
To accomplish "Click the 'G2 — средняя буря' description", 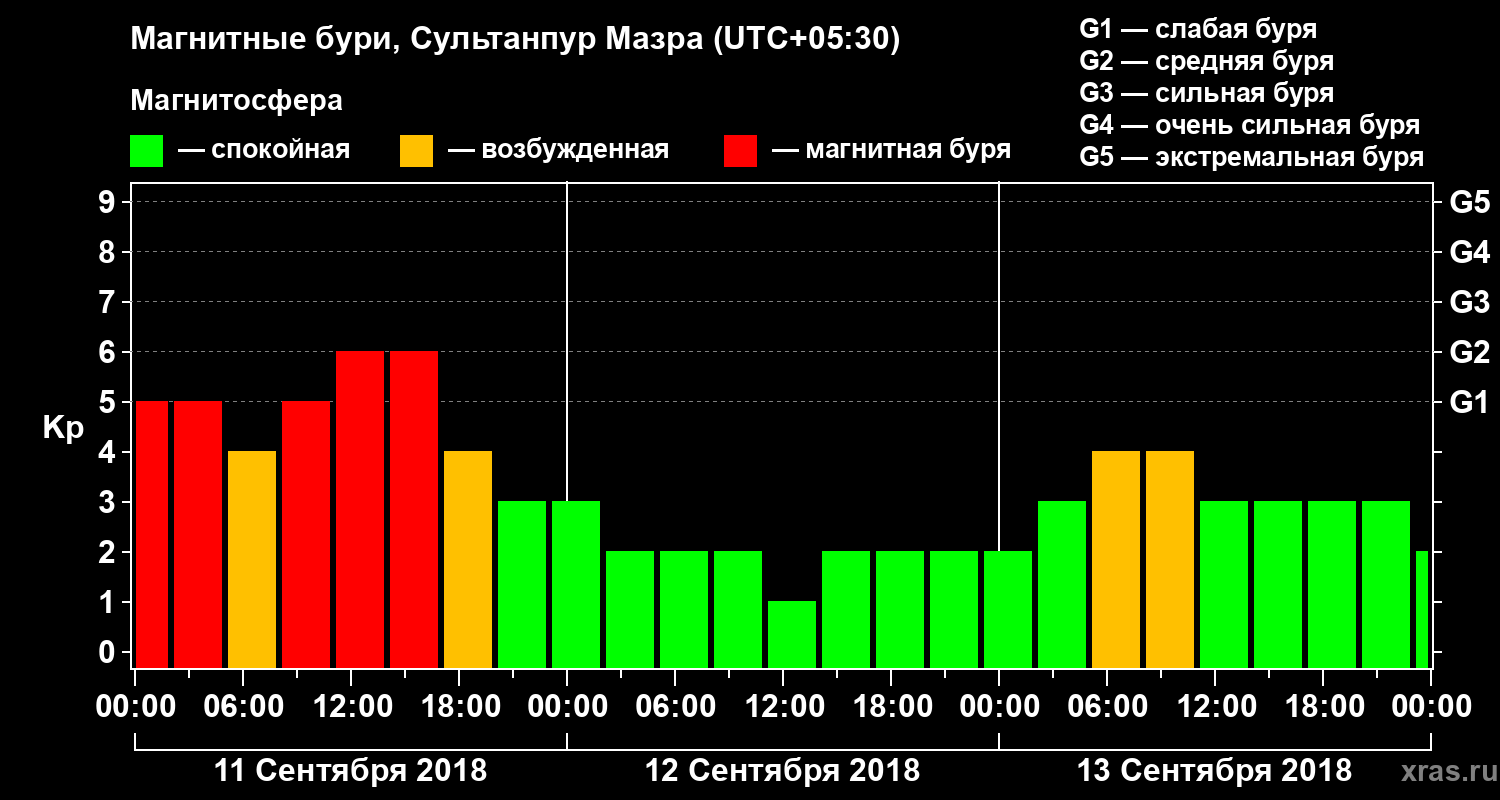I will point(1207,61).
